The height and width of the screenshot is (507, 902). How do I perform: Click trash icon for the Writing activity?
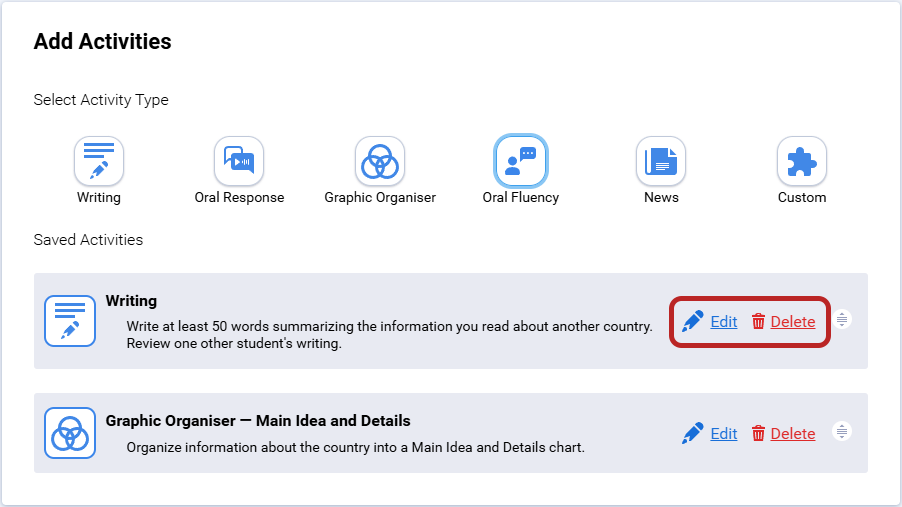pyautogui.click(x=758, y=321)
